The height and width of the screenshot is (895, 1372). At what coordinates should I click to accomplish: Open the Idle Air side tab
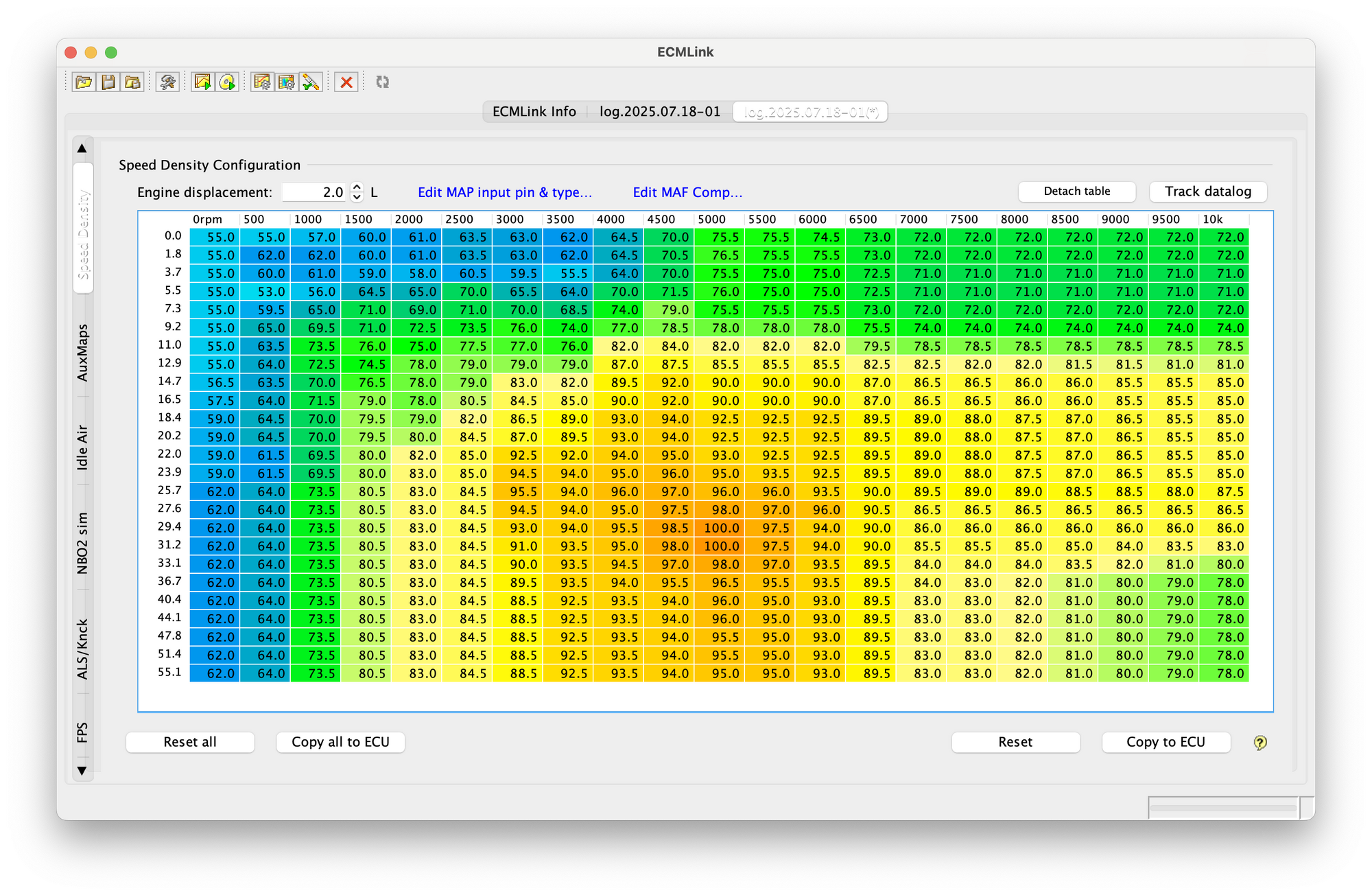click(x=83, y=447)
